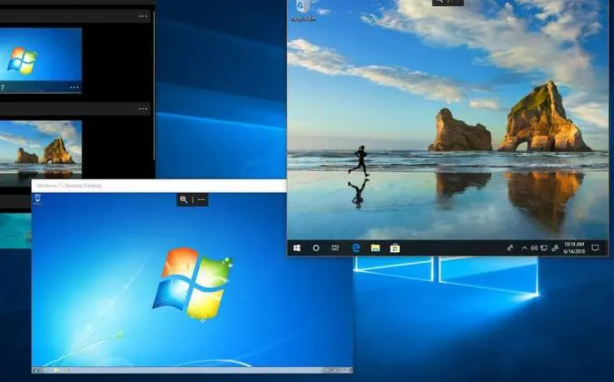Viewport: 614px width, 382px height.
Task: Click the connections list vertical scrollbar
Action: pos(154,86)
